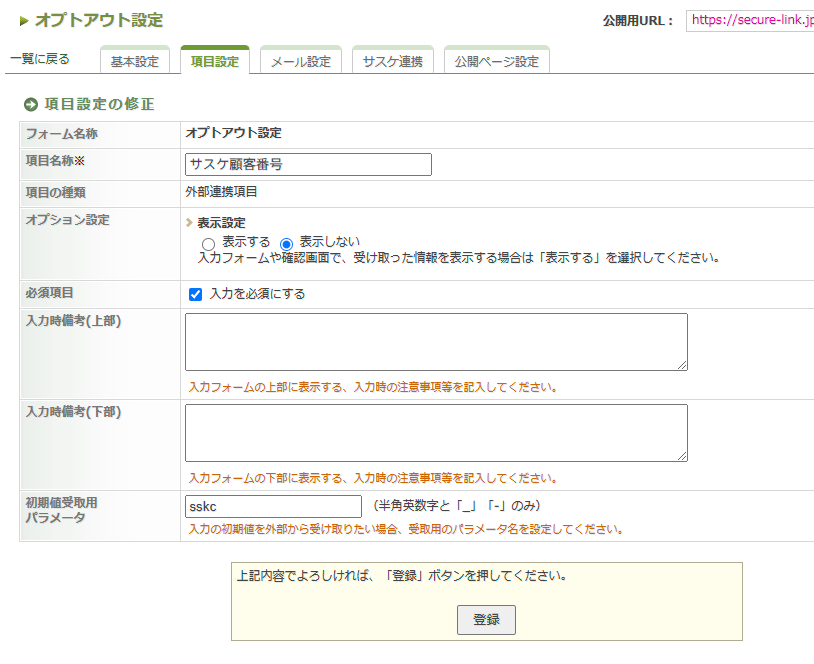Select the 表示する radio button
This screenshot has height=664, width=814.
[208, 244]
